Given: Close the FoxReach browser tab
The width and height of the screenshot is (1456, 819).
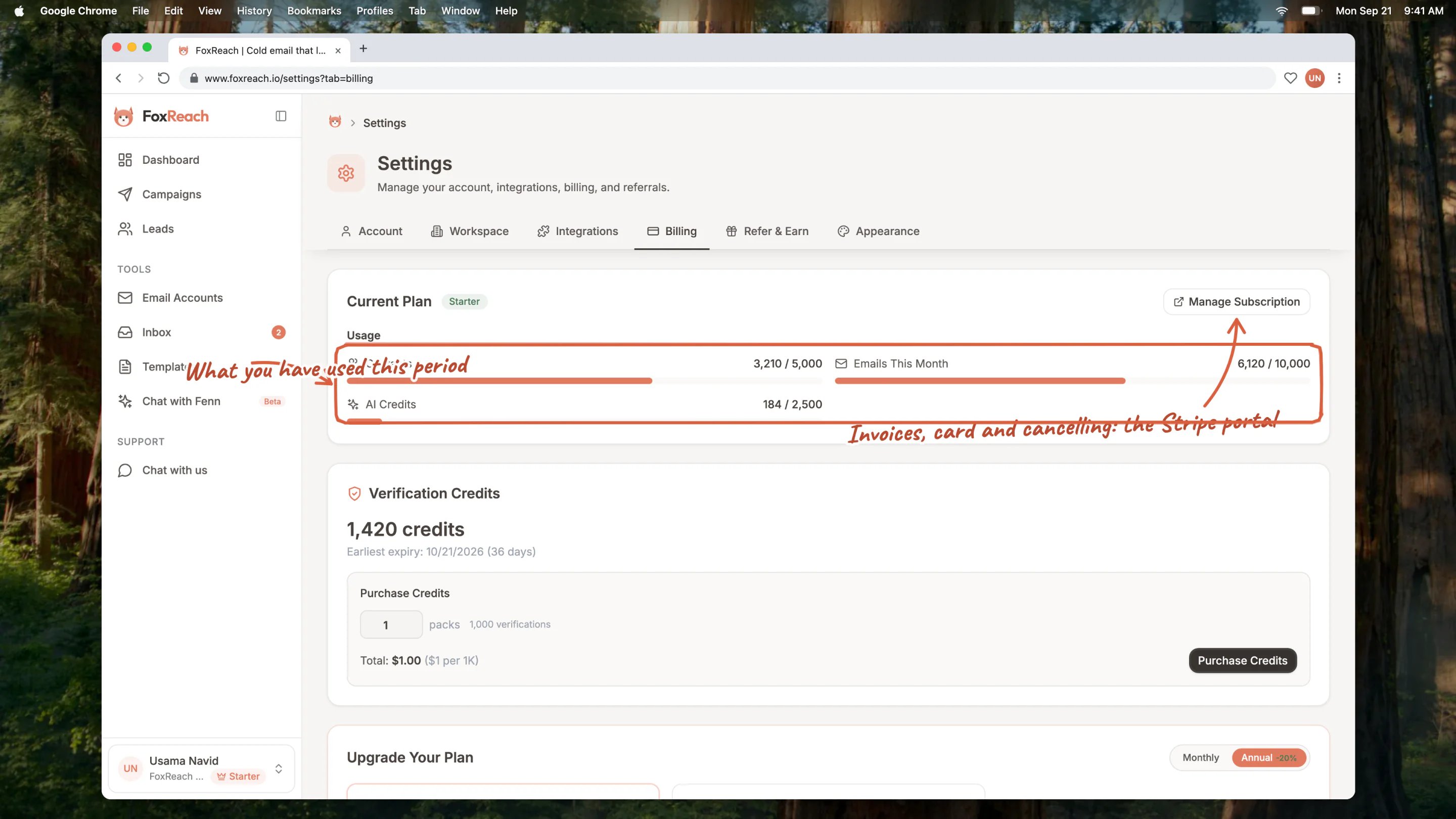Looking at the screenshot, I should (338, 51).
